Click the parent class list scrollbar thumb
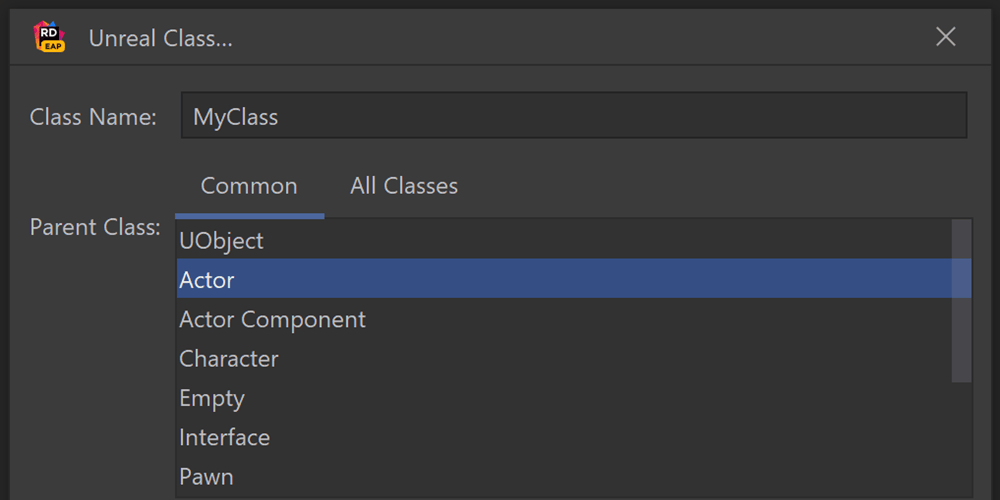 [961, 300]
